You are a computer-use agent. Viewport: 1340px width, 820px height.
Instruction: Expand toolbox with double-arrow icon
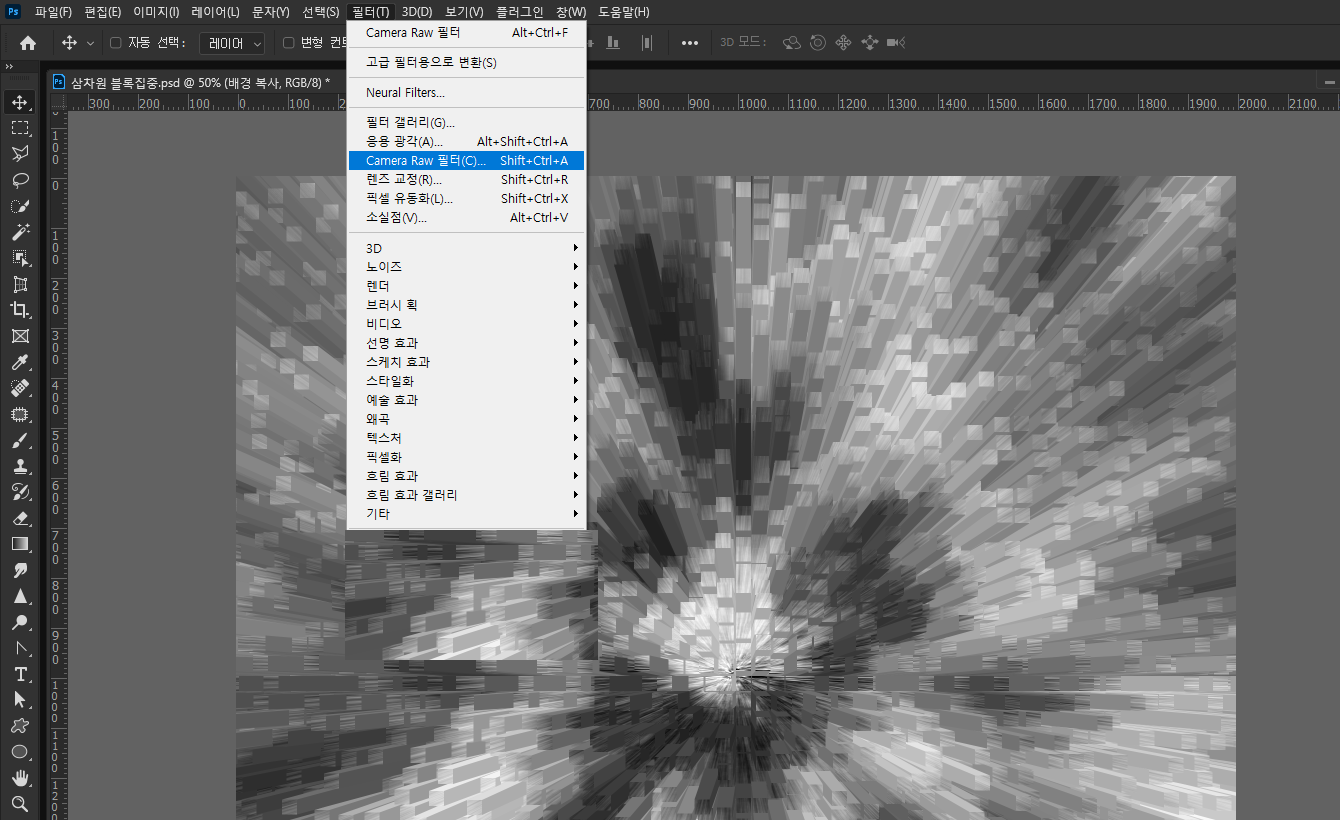pyautogui.click(x=9, y=66)
